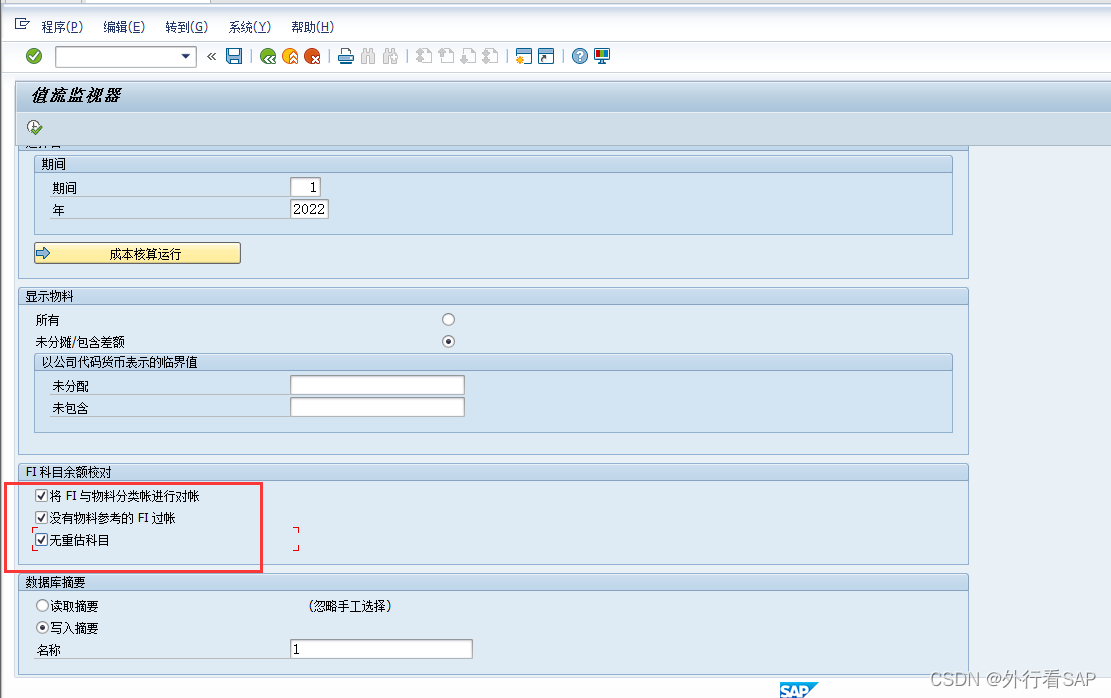This screenshot has width=1111, height=698.
Task: Select the 所有 radio button
Action: [449, 320]
